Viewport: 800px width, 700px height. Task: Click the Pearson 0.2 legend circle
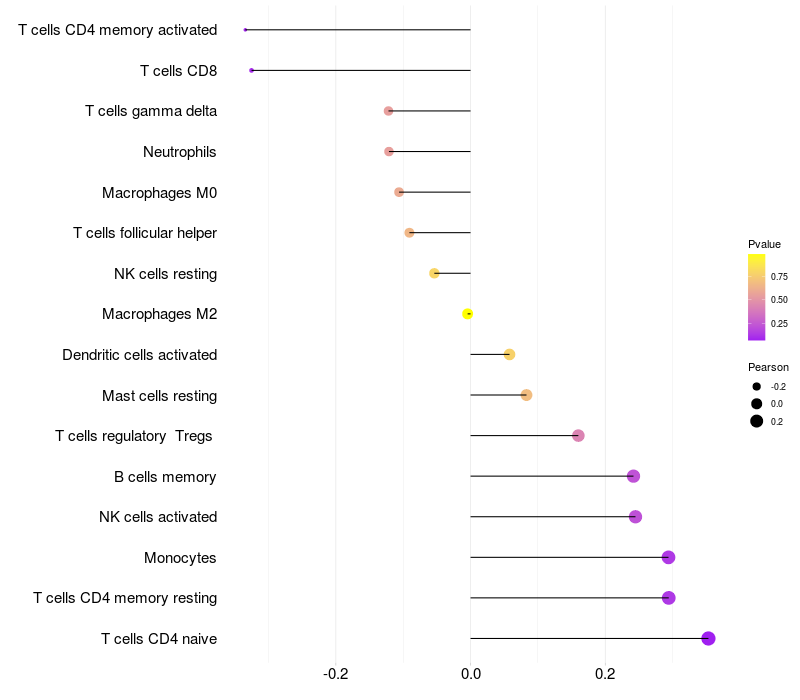point(757,421)
